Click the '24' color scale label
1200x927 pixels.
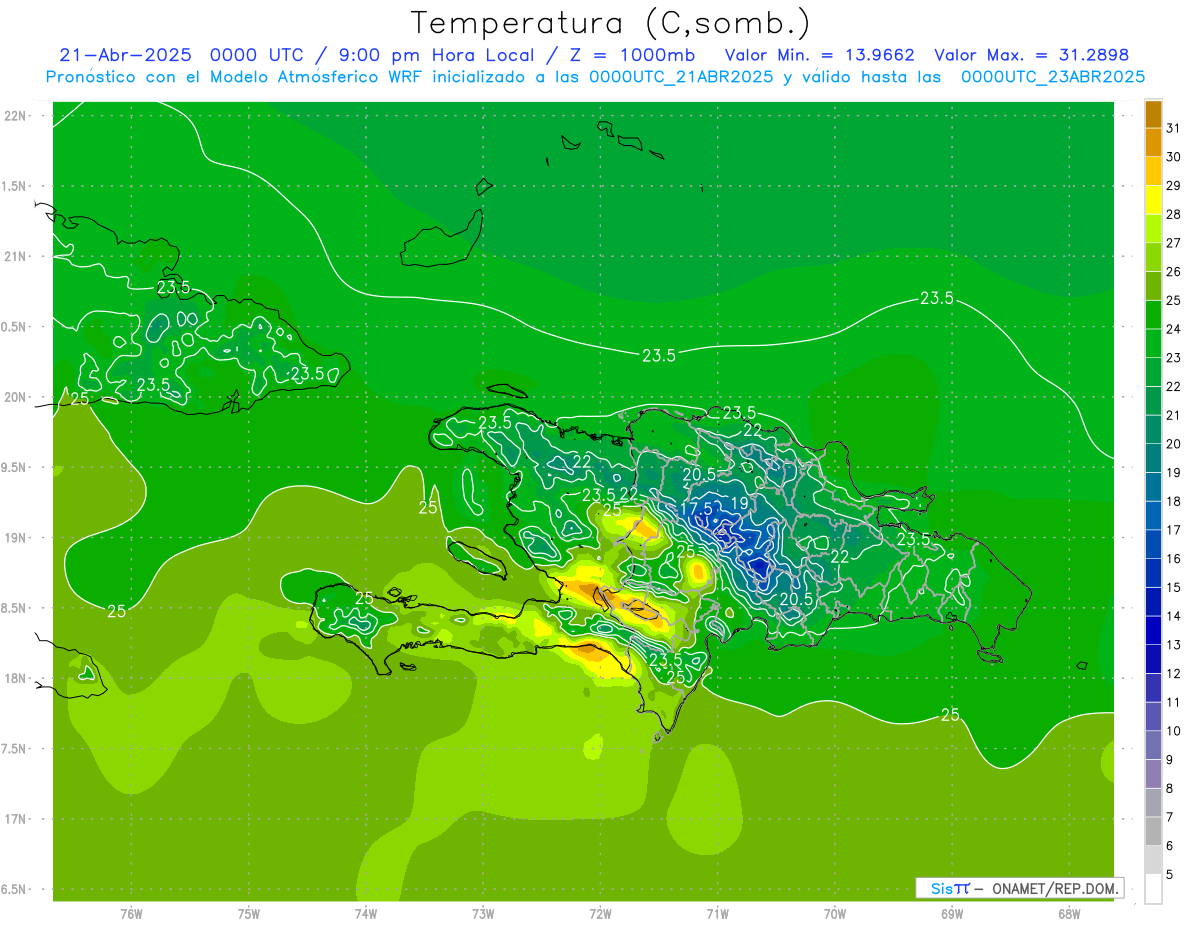(x=1173, y=329)
